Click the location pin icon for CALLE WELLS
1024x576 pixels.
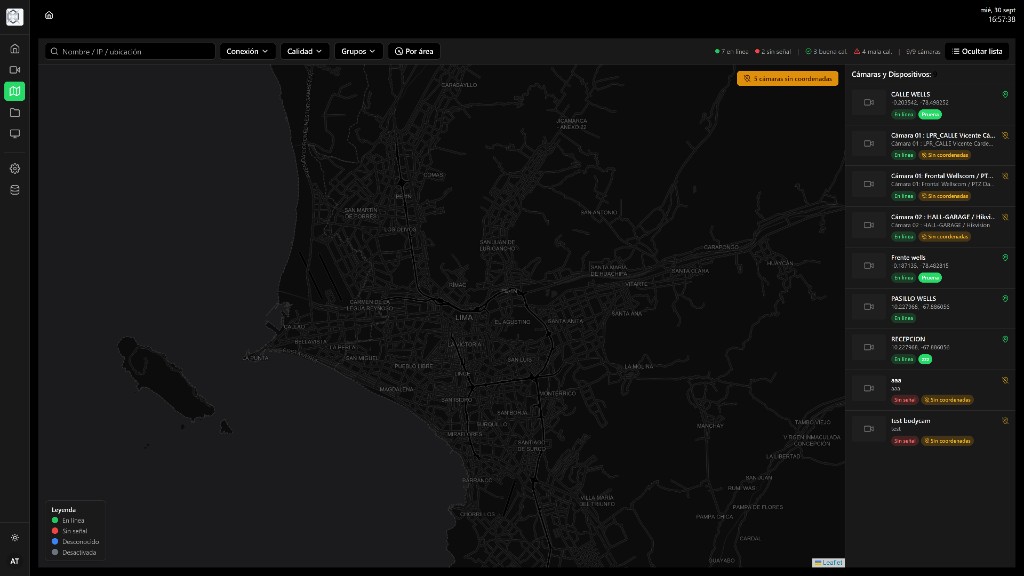tap(1005, 95)
